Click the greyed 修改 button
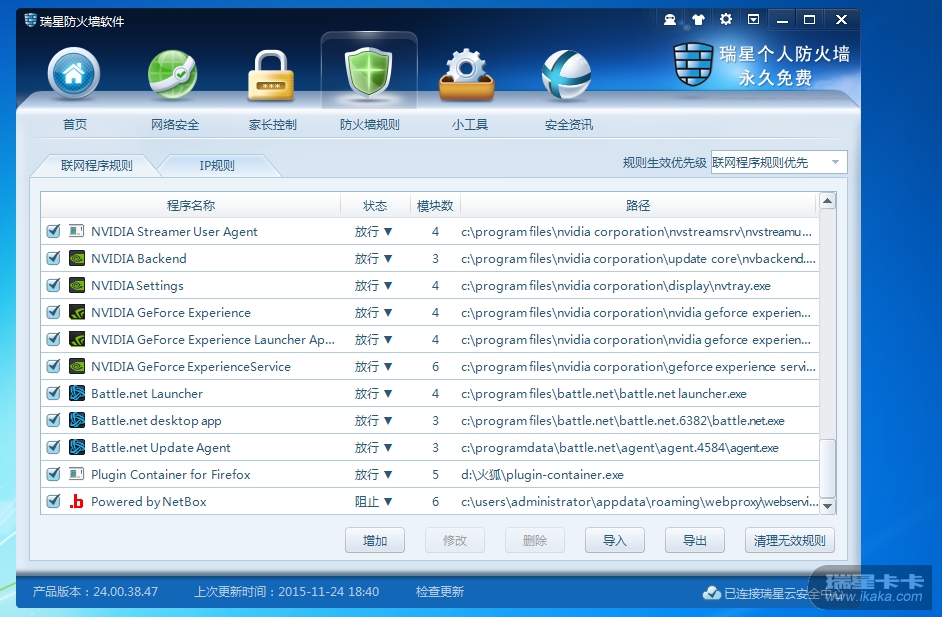The image size is (942, 617). point(455,540)
